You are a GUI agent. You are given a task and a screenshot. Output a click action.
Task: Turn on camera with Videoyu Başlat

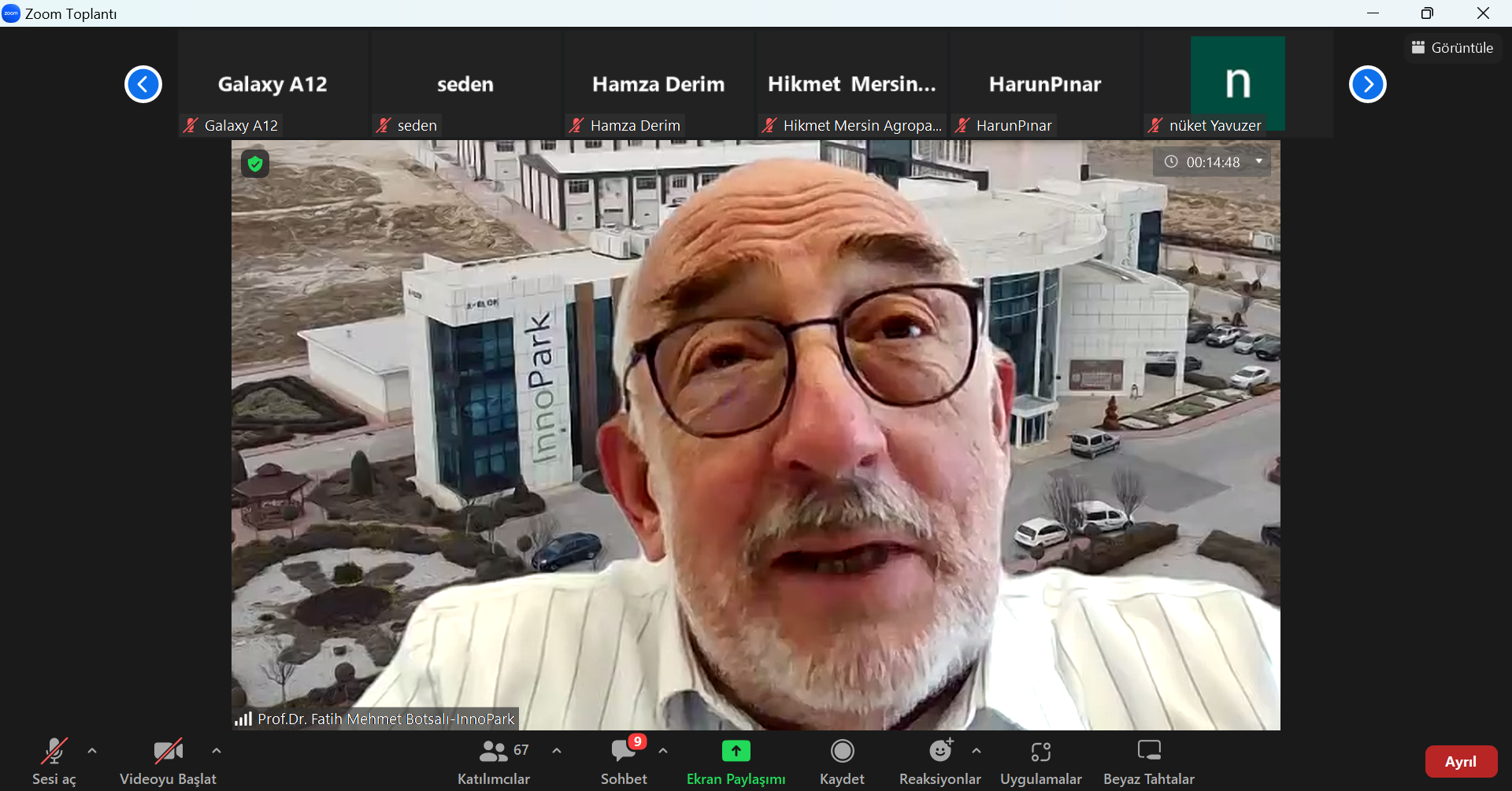pos(168,760)
